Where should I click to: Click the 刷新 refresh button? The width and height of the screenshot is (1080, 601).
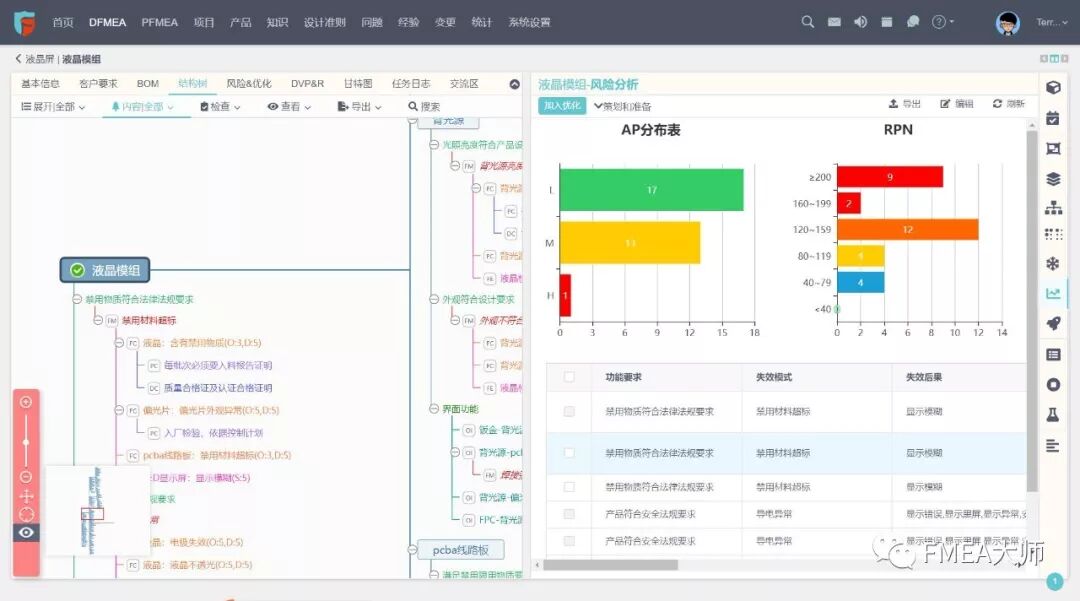tap(1008, 104)
